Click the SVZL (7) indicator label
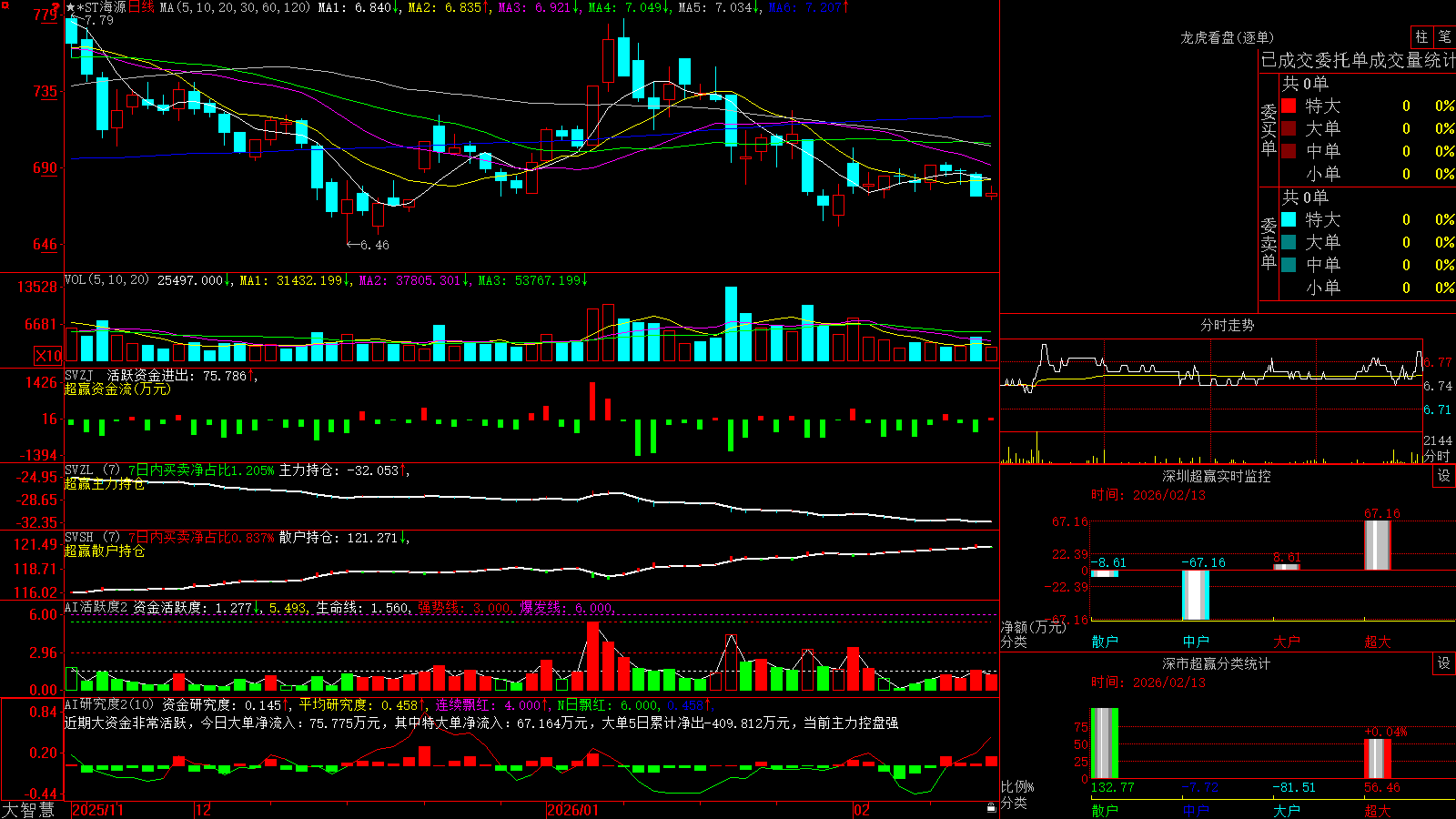Image resolution: width=1456 pixels, height=819 pixels. [92, 470]
